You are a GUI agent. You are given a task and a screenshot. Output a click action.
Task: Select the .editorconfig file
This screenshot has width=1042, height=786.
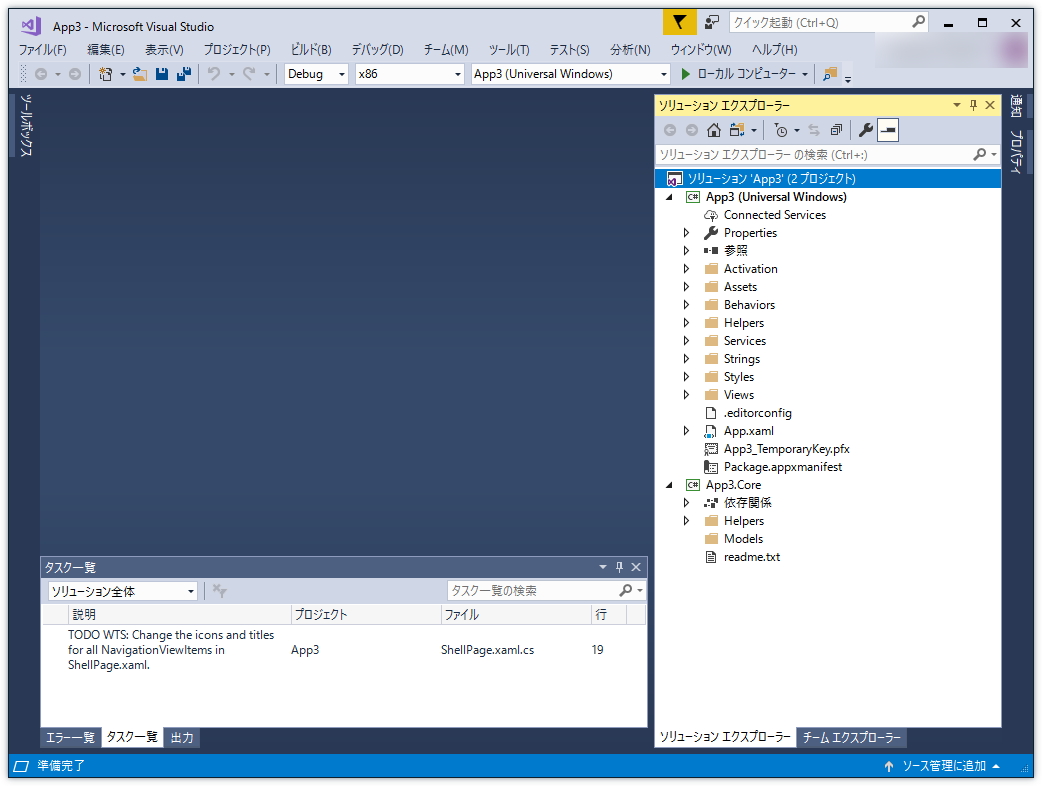[758, 413]
